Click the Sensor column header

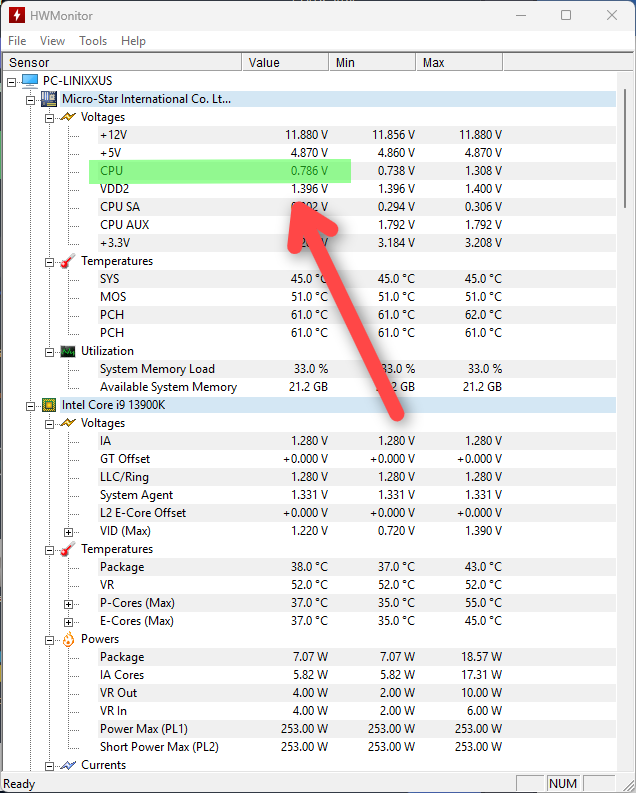point(122,62)
